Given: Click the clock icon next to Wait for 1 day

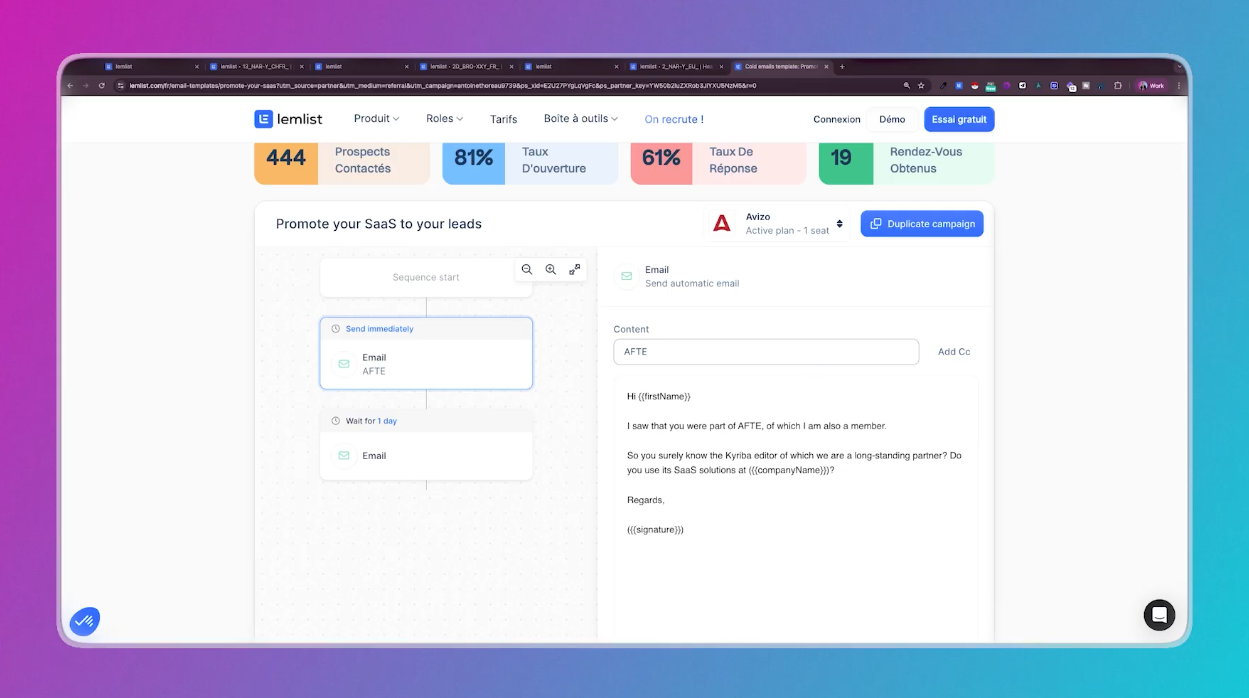Looking at the screenshot, I should [x=336, y=421].
